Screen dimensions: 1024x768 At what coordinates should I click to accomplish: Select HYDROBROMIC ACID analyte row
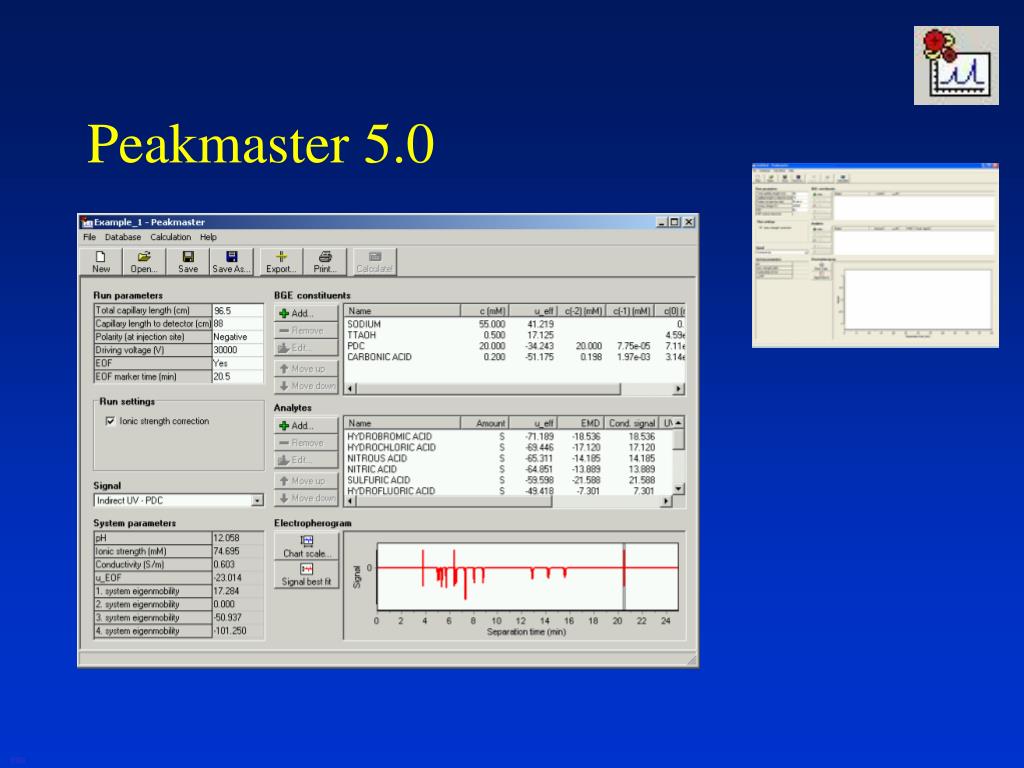pyautogui.click(x=509, y=436)
